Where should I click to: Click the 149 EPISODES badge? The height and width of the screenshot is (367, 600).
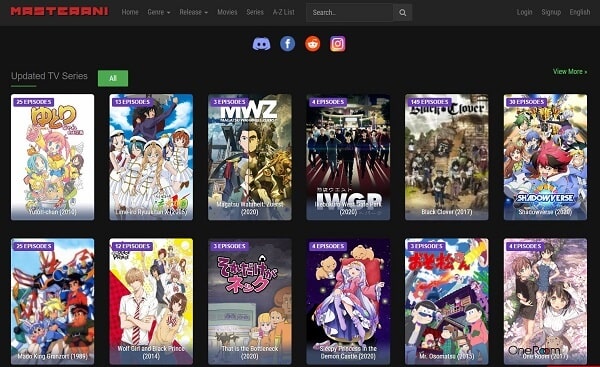coord(429,102)
